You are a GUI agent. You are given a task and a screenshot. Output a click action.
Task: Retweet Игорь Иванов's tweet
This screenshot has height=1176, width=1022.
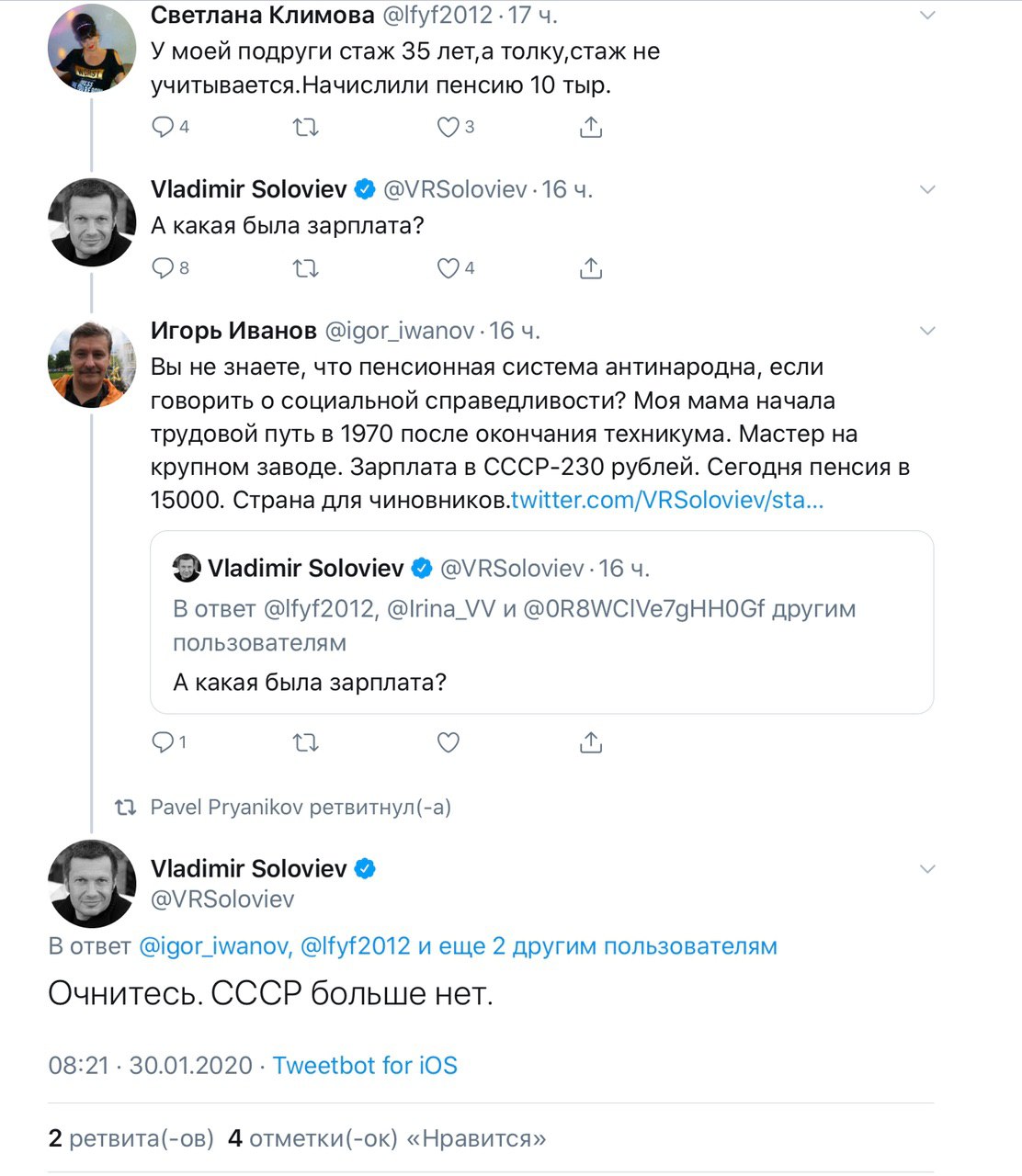pos(305,741)
